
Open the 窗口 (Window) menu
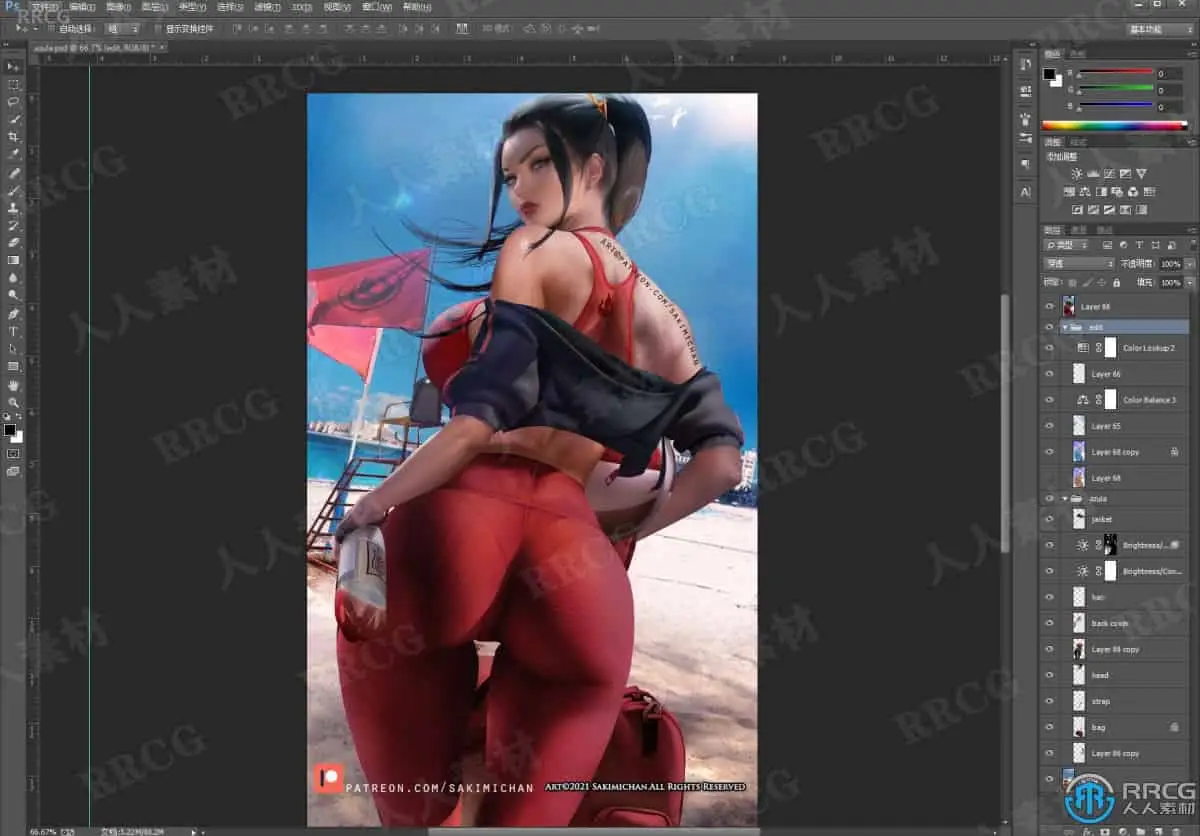click(x=375, y=7)
